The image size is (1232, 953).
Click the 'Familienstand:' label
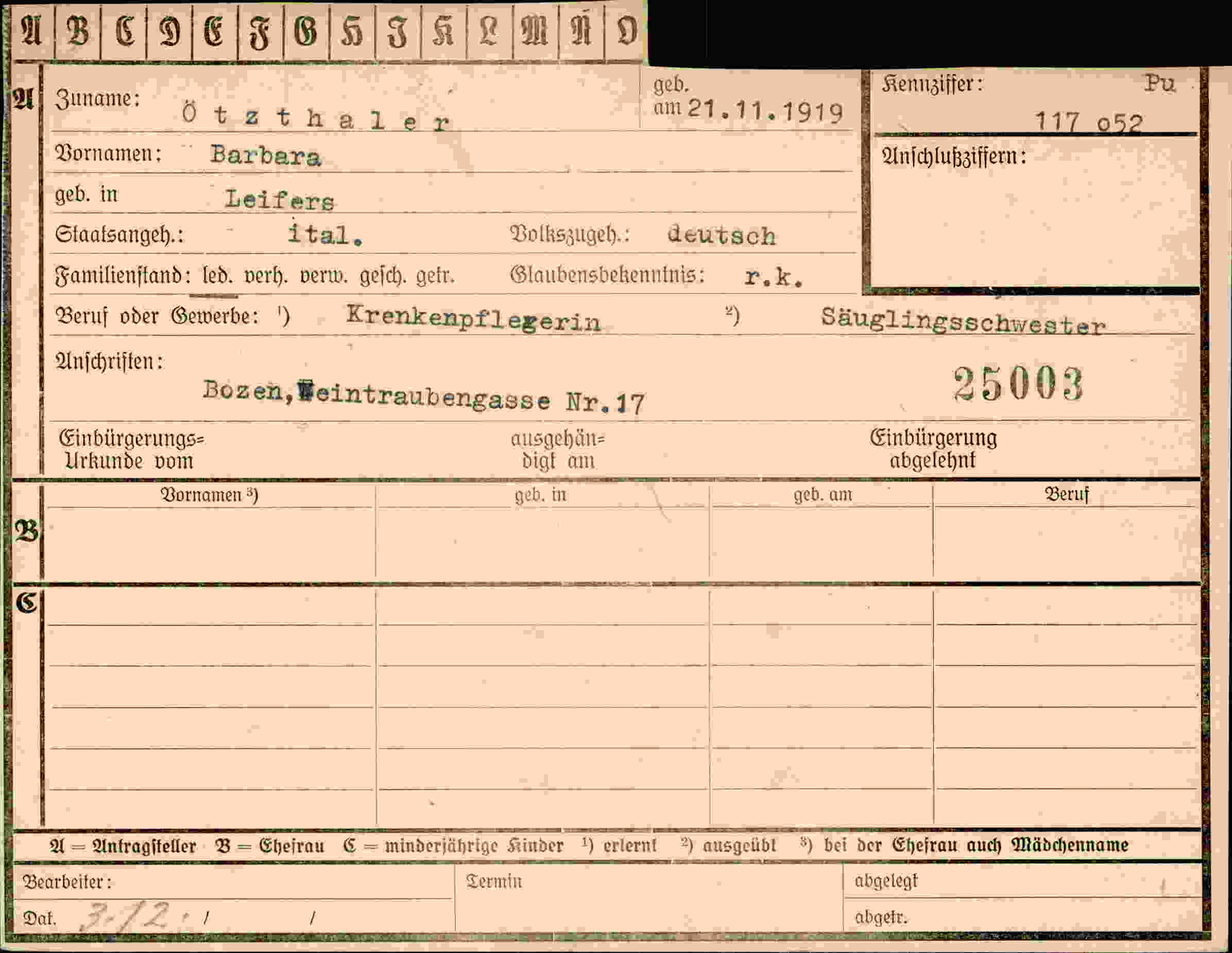click(123, 276)
